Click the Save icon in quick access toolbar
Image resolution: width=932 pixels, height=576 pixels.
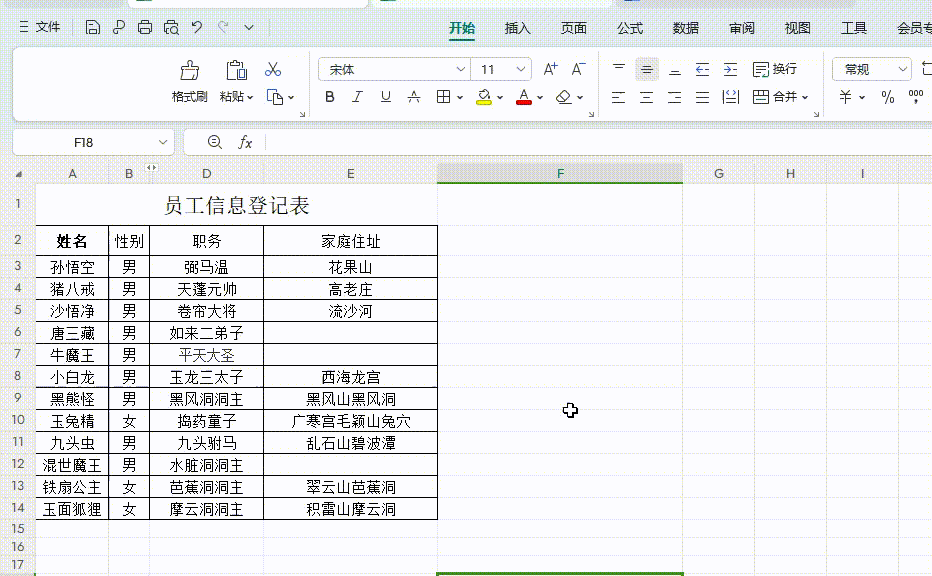tap(92, 27)
